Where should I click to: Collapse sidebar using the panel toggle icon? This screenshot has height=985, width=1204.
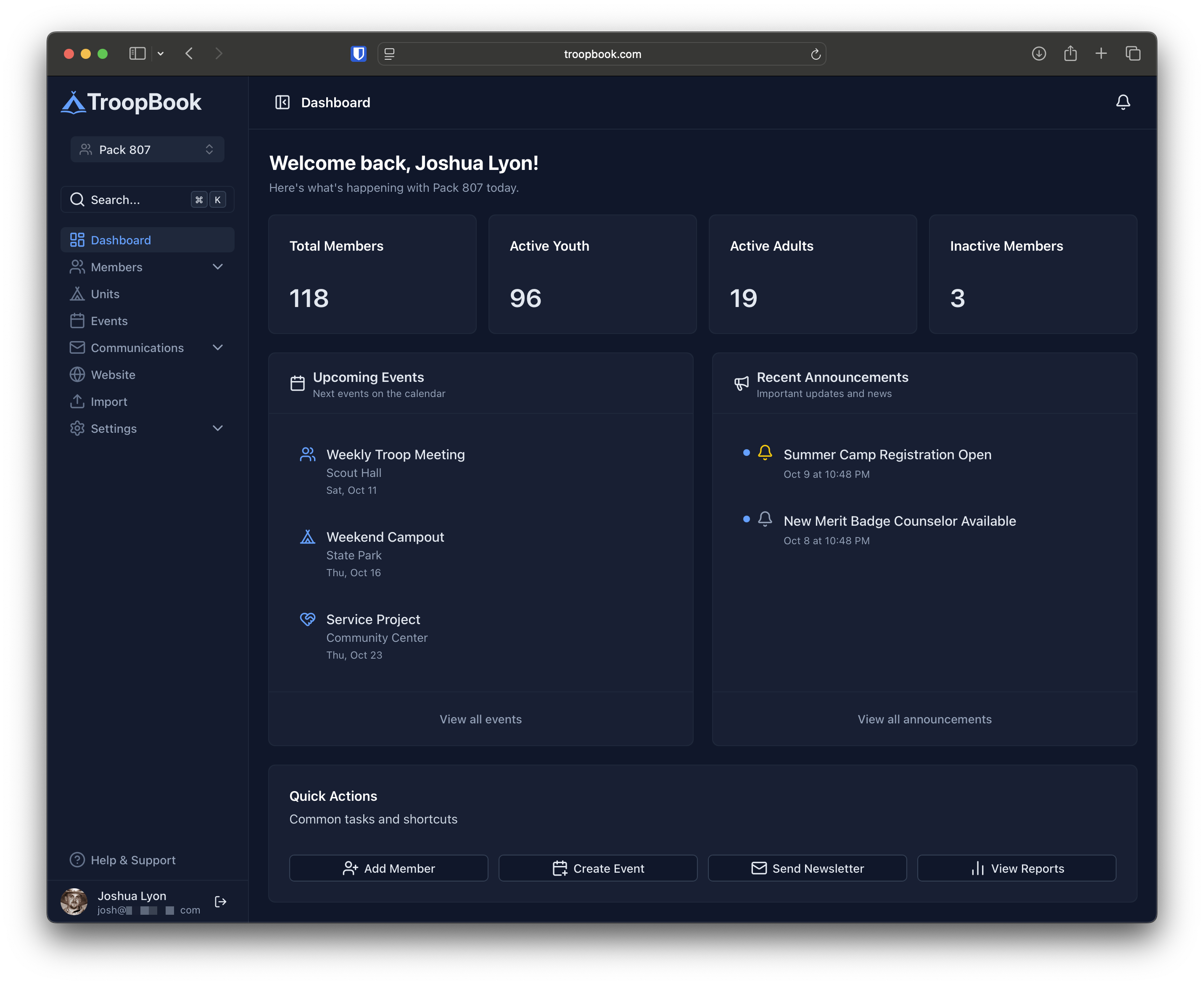coord(283,102)
